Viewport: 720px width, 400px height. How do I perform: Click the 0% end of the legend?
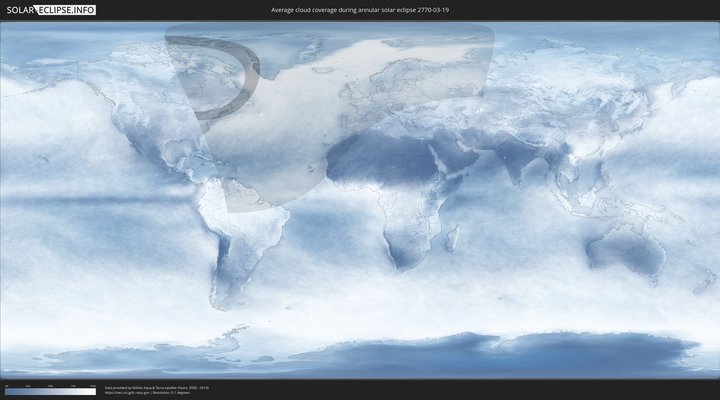(x=6, y=392)
